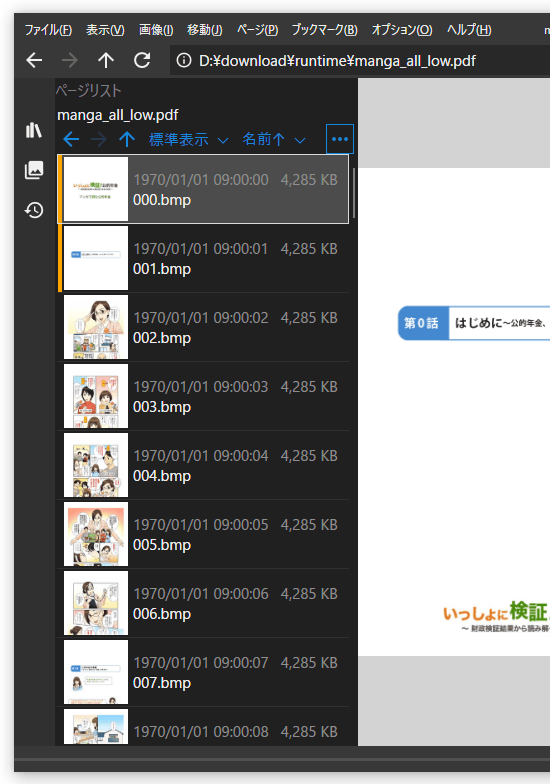Open the bookshelf panel from the sidebar

click(x=34, y=130)
